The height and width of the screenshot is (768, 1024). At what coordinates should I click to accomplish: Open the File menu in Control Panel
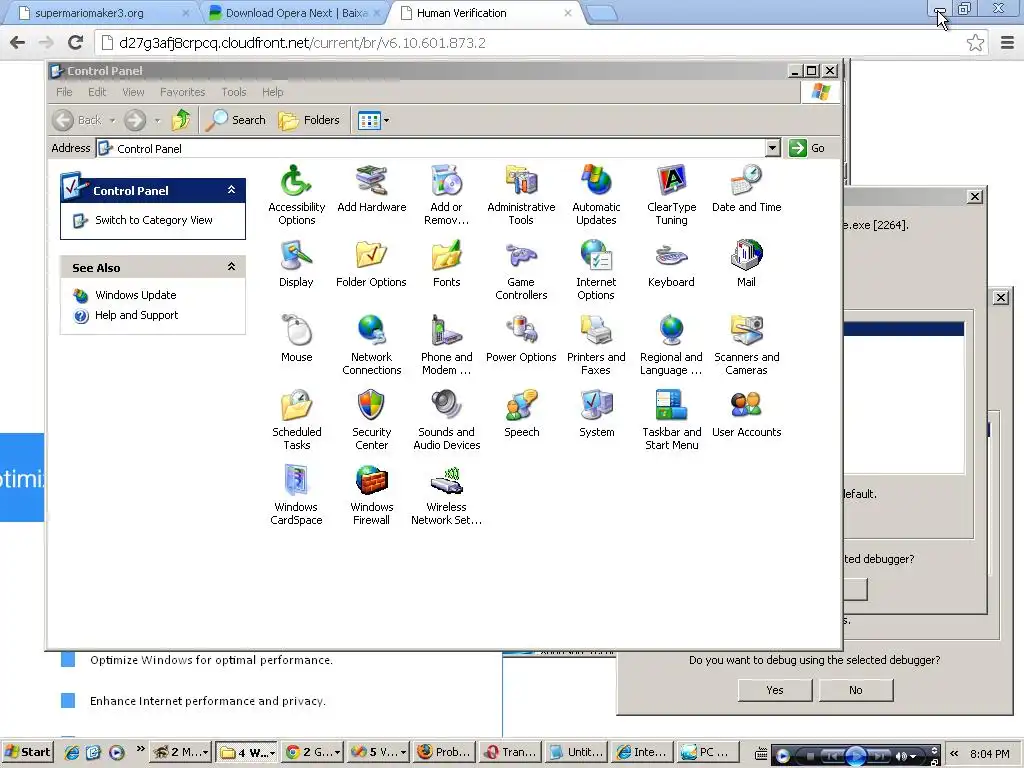[64, 92]
